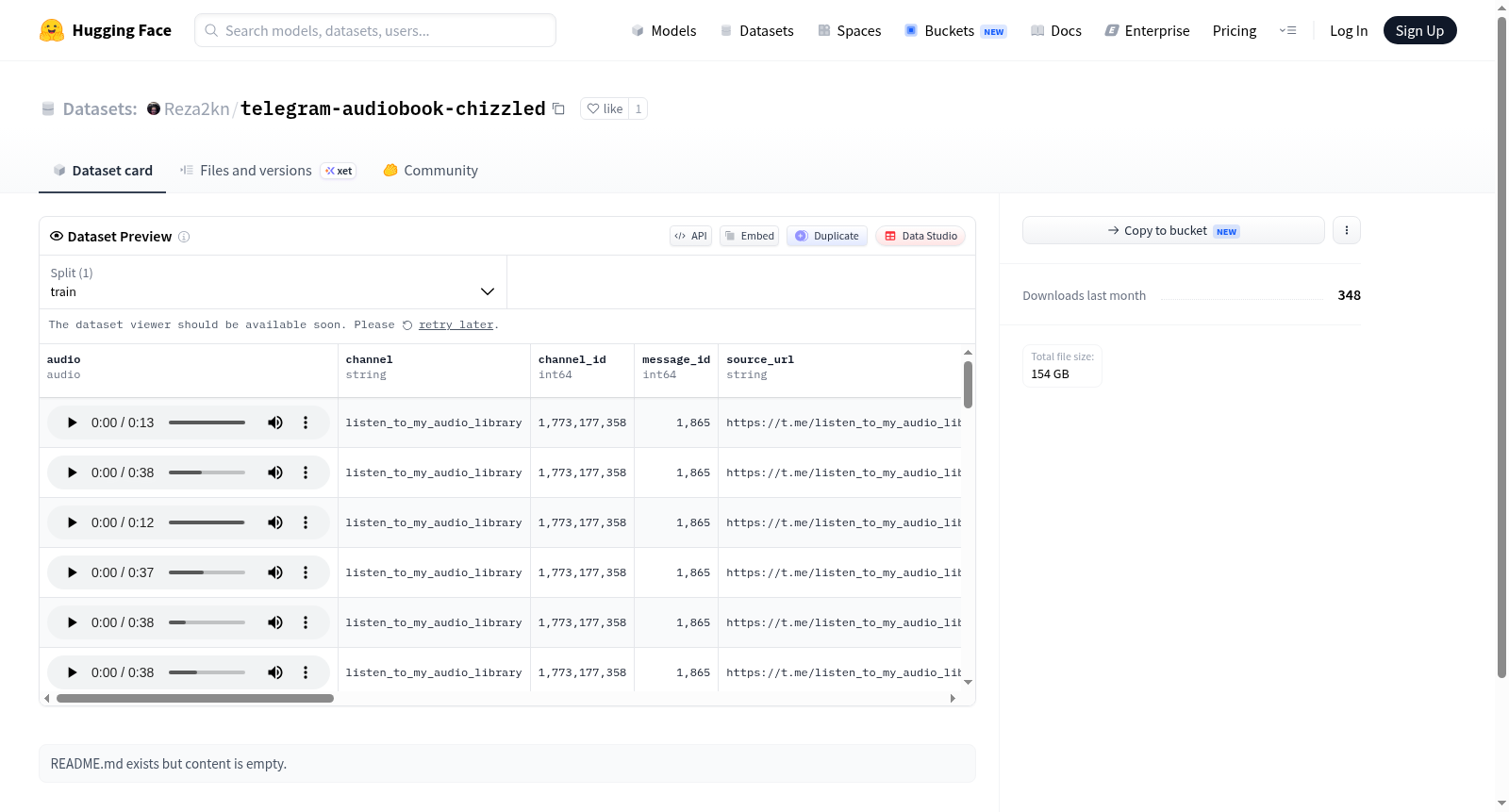Open Docs in the top navigation

[1056, 30]
